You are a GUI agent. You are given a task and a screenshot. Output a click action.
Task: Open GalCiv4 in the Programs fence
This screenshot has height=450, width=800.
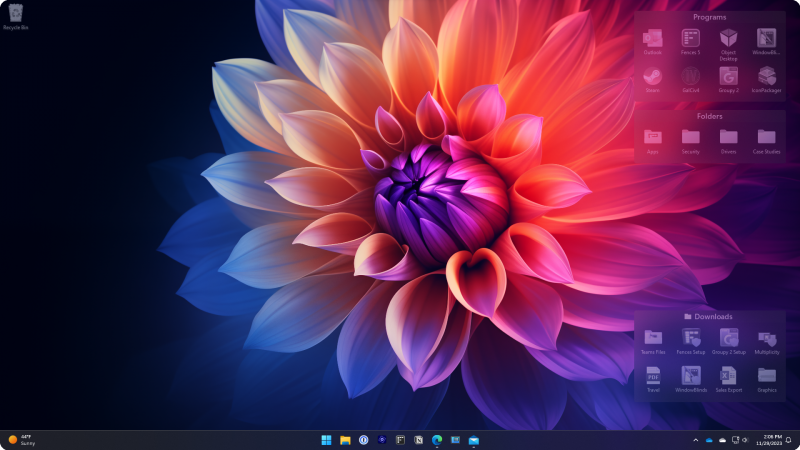pos(690,77)
